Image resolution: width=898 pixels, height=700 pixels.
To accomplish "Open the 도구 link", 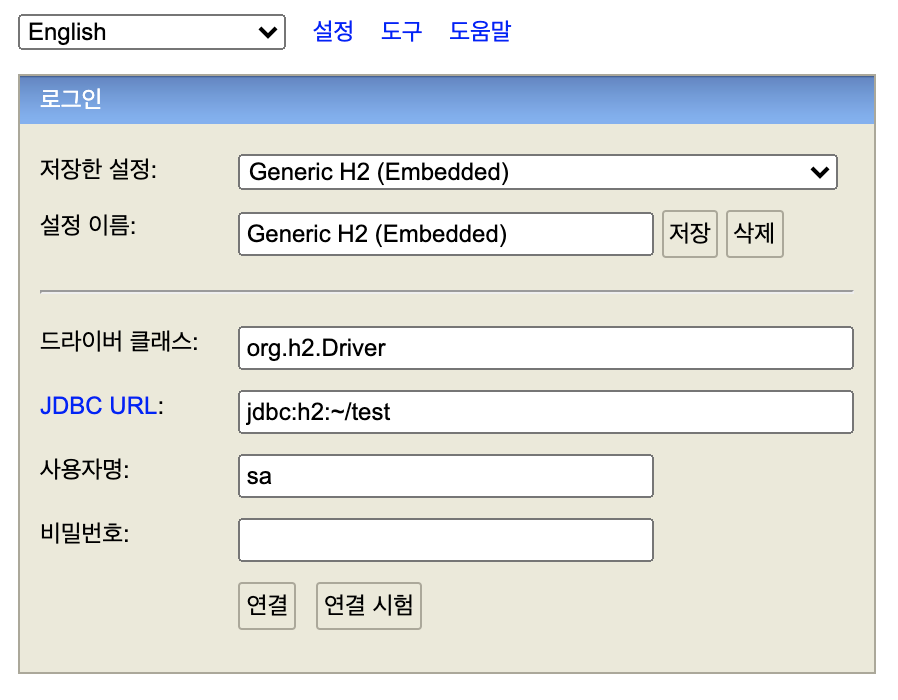I will (401, 31).
